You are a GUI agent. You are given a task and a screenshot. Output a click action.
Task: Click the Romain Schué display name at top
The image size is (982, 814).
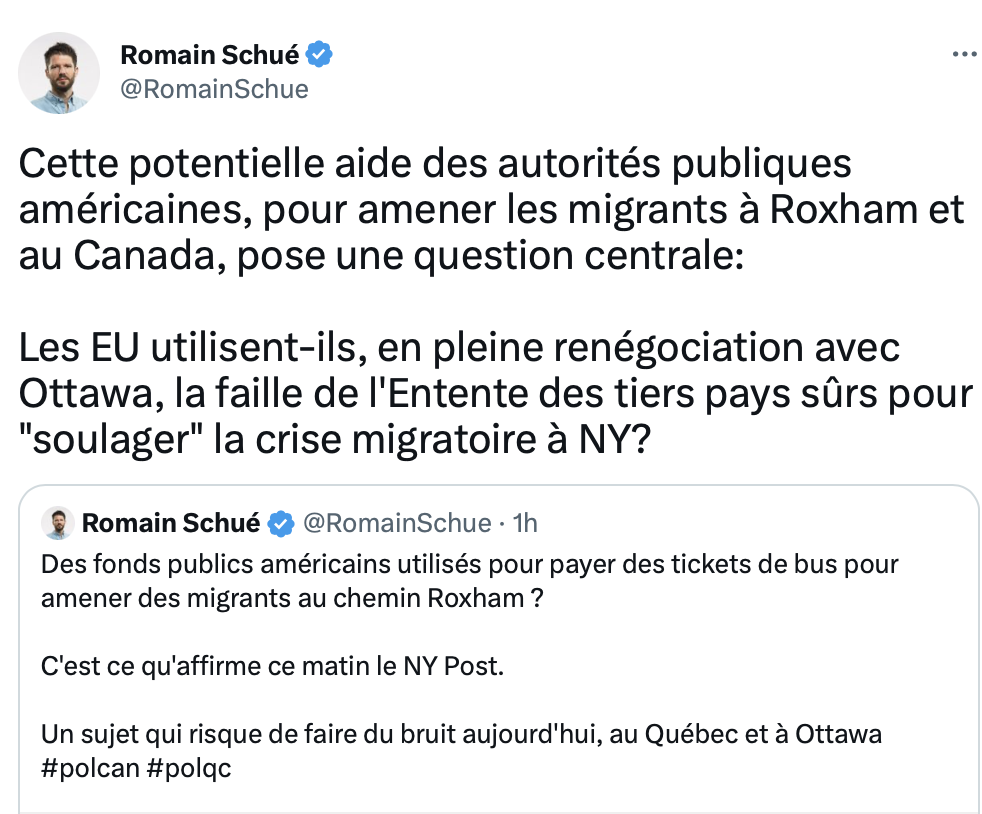point(210,54)
